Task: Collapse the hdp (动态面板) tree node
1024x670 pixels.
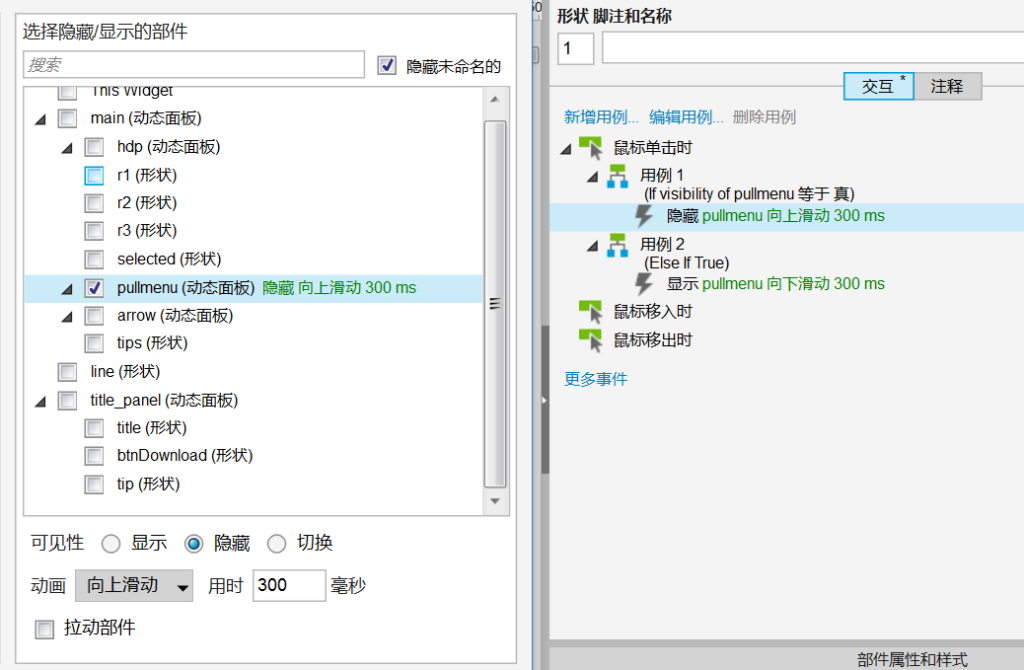Action: pos(67,148)
